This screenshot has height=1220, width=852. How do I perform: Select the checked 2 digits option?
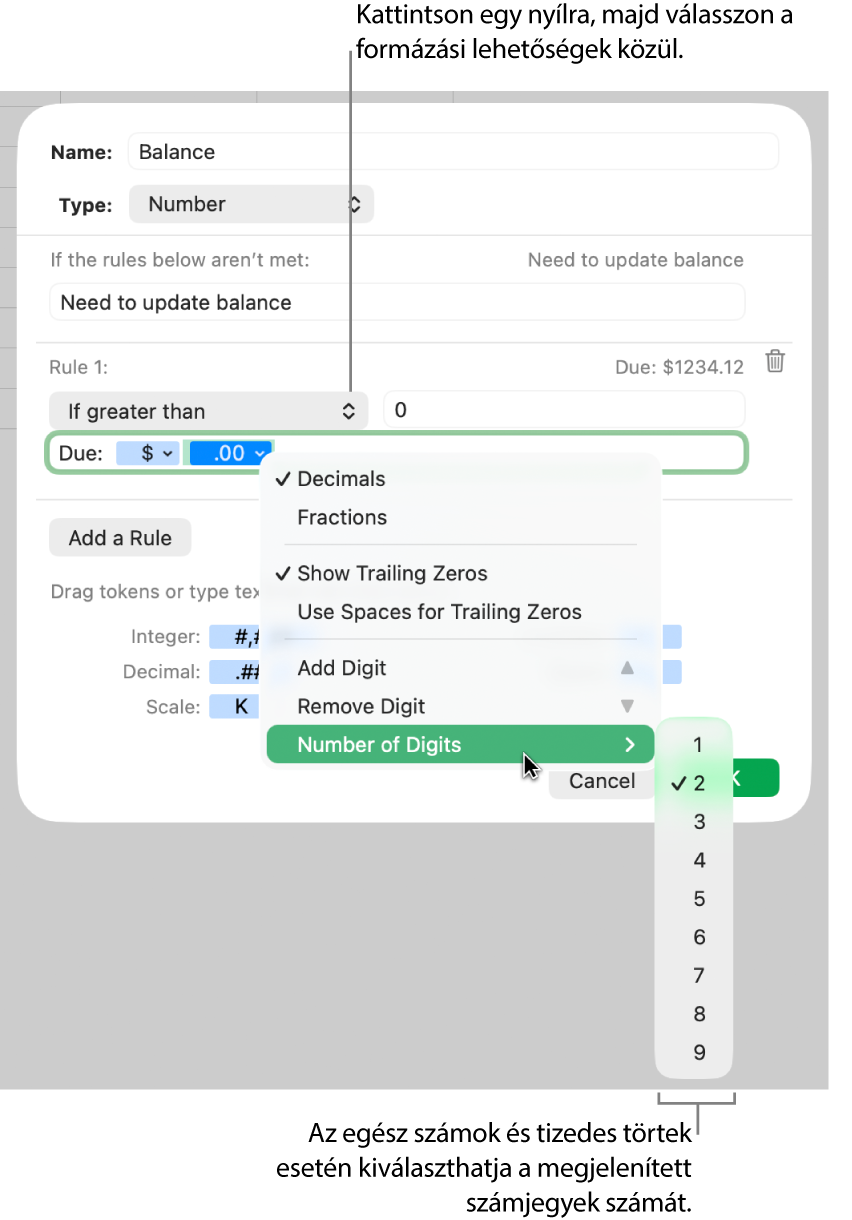(x=698, y=783)
